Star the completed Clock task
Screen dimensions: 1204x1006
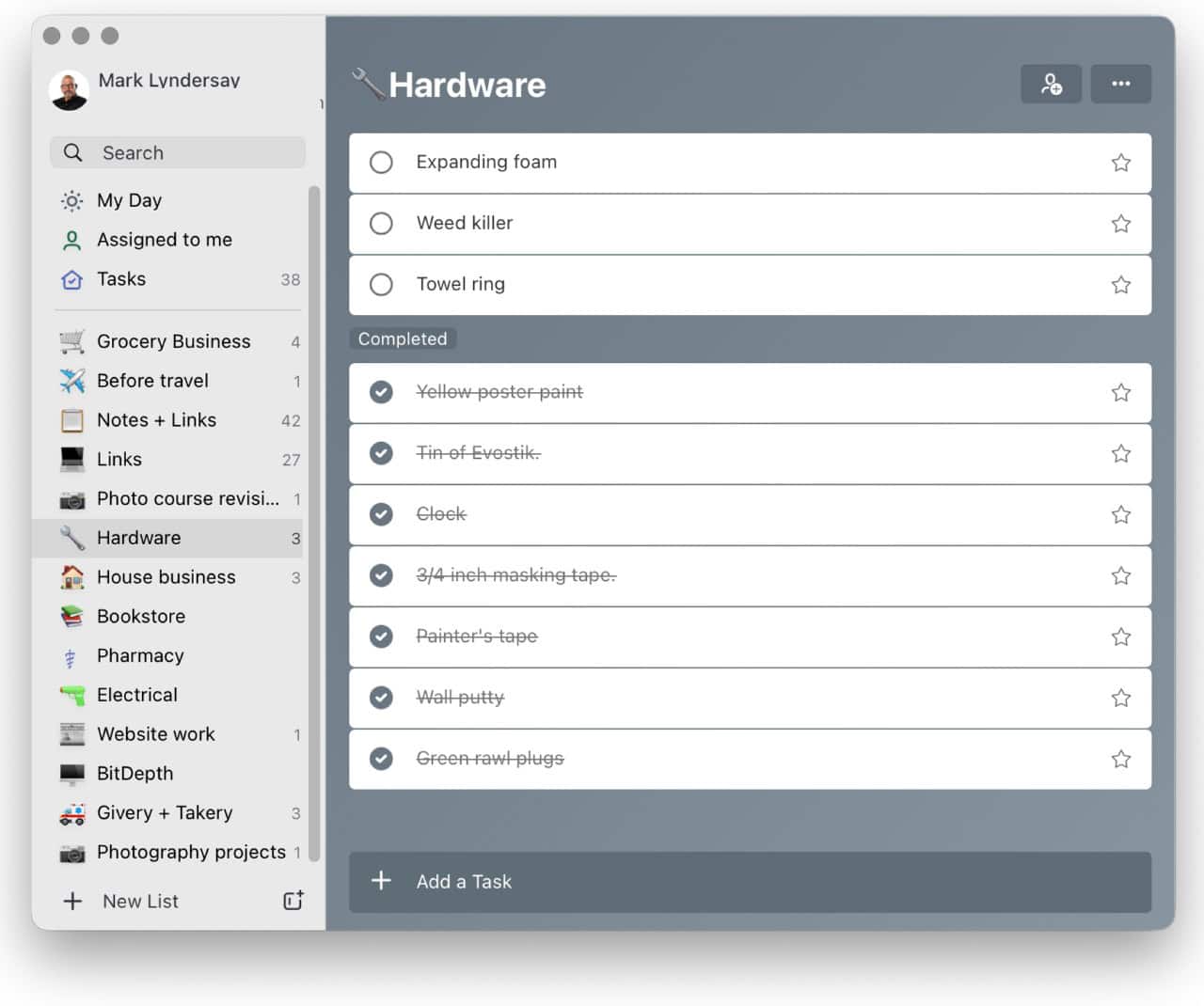(x=1120, y=514)
